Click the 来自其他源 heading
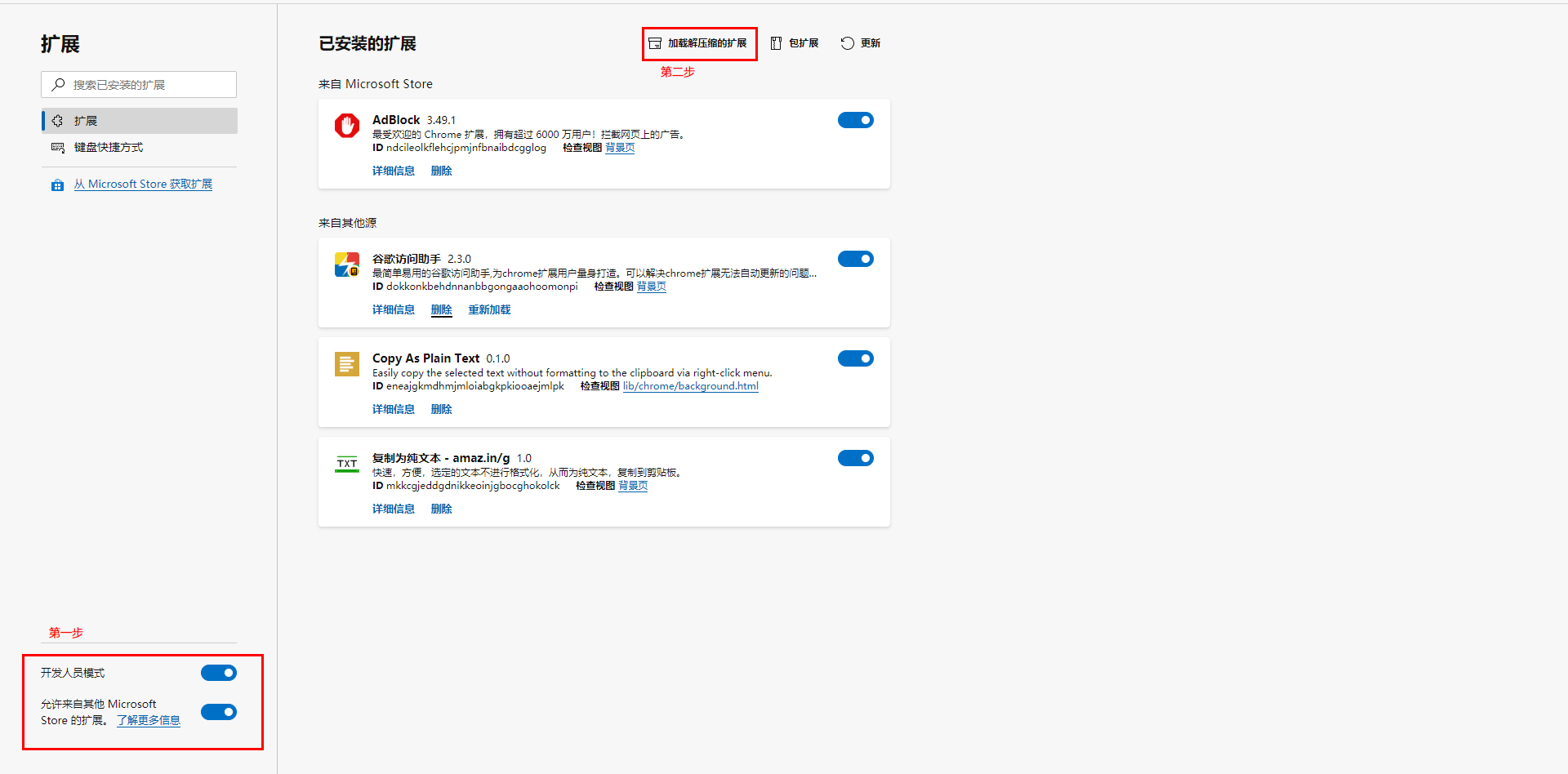 tap(348, 223)
